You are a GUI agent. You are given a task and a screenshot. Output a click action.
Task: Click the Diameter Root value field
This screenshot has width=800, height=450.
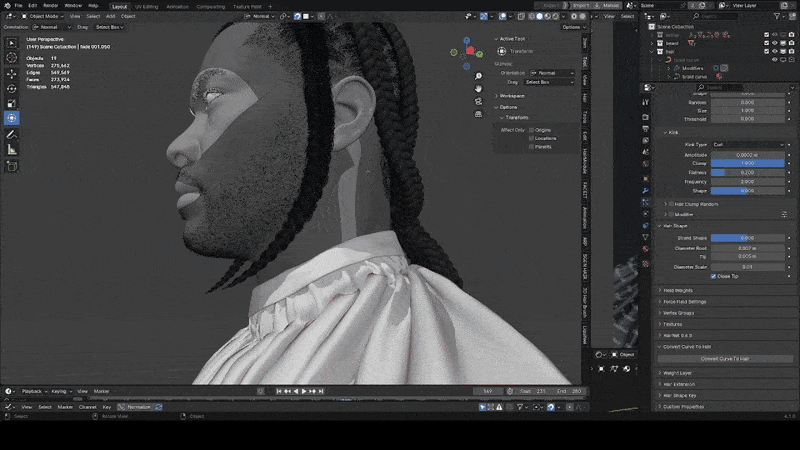[747, 248]
